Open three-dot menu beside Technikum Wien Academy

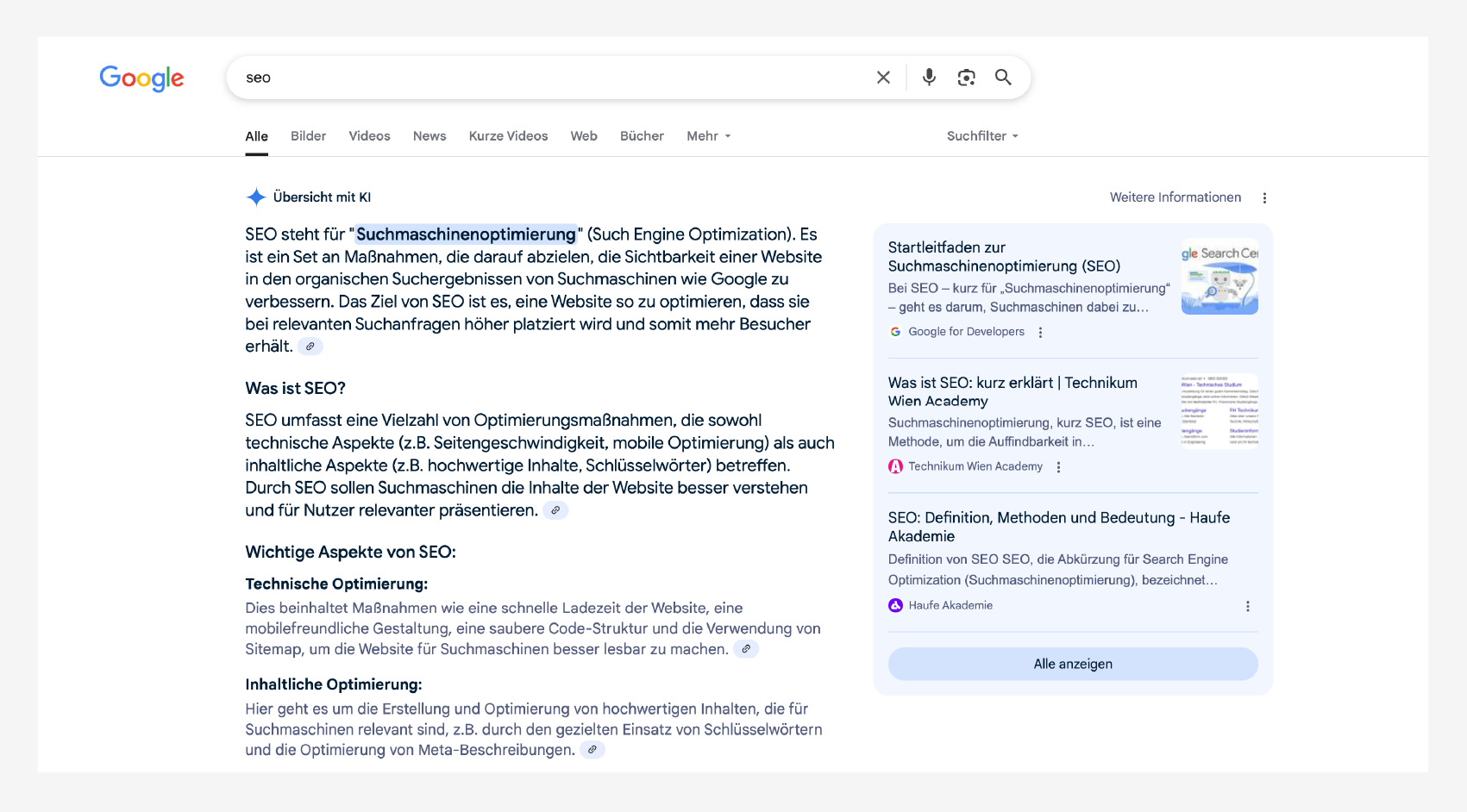click(x=1058, y=467)
